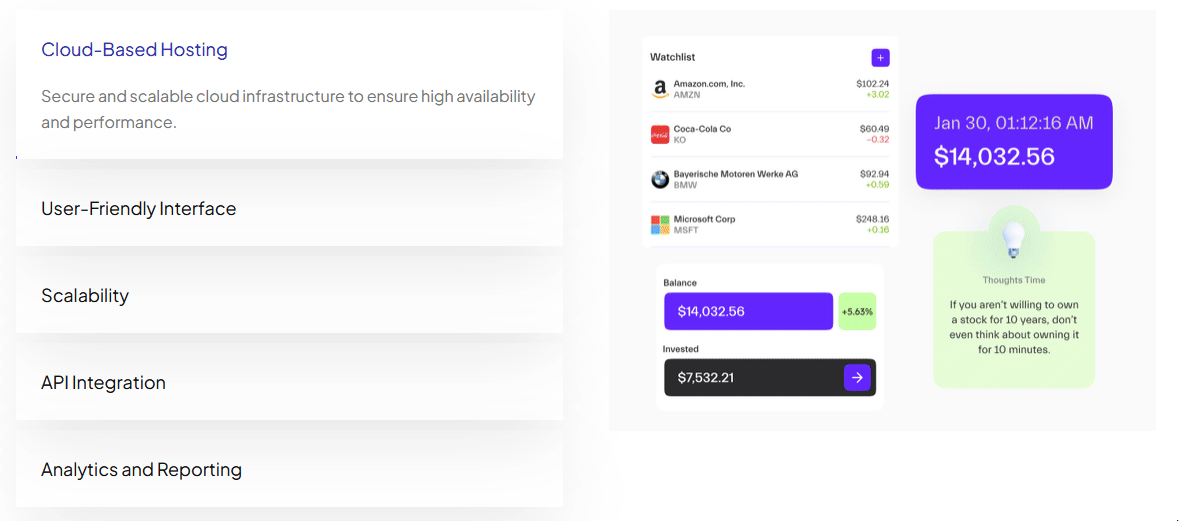Click the Microsoft four-color logo icon

659,225
